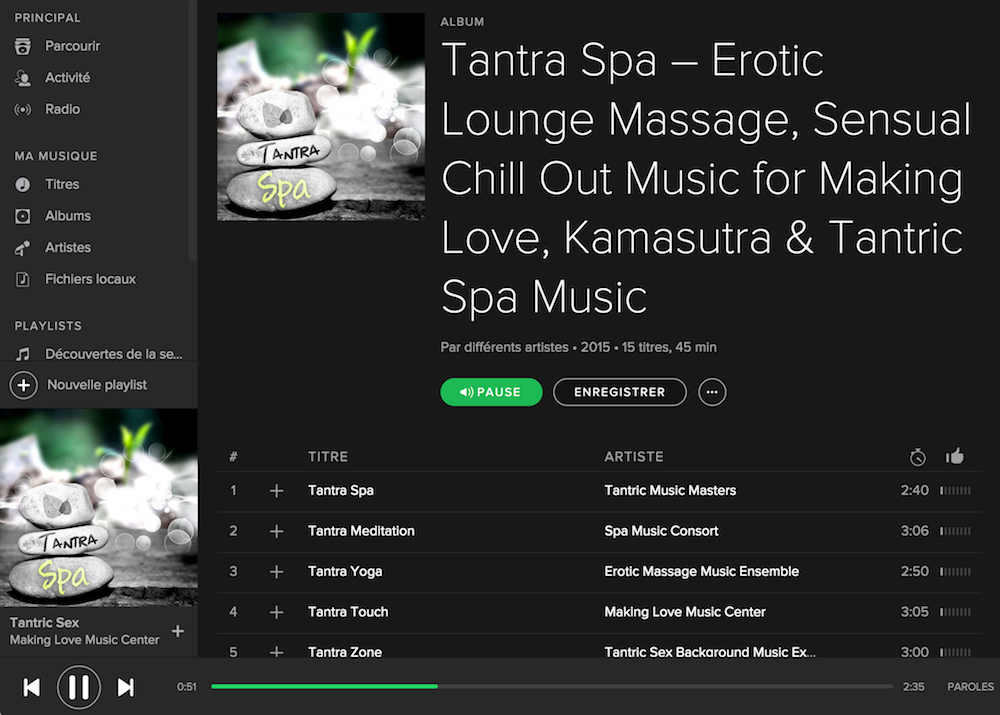This screenshot has width=1000, height=715.
Task: Click the large Tantra Spa album cover
Action: pos(321,117)
